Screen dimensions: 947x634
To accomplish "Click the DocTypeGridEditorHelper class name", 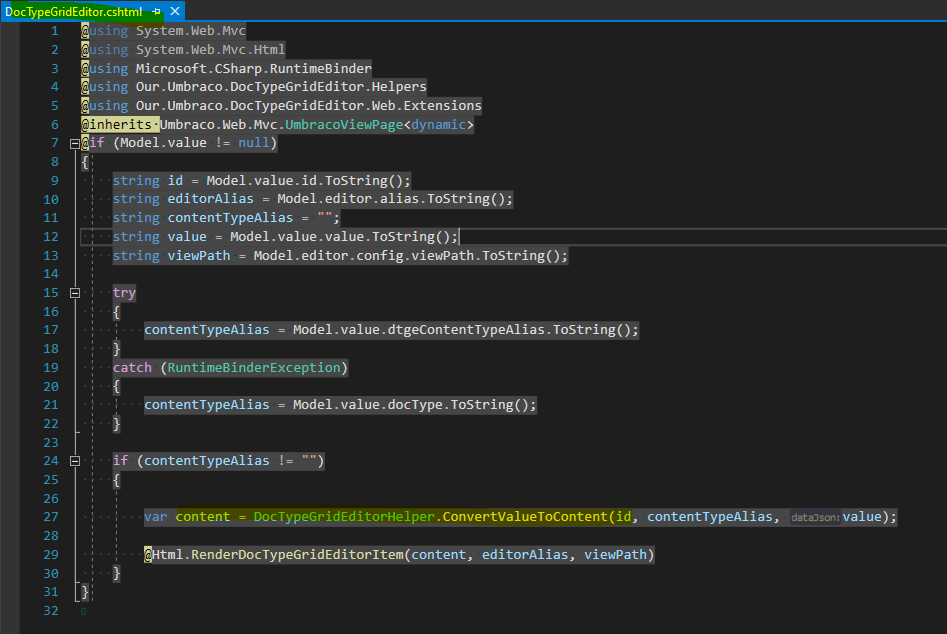I will coord(344,517).
